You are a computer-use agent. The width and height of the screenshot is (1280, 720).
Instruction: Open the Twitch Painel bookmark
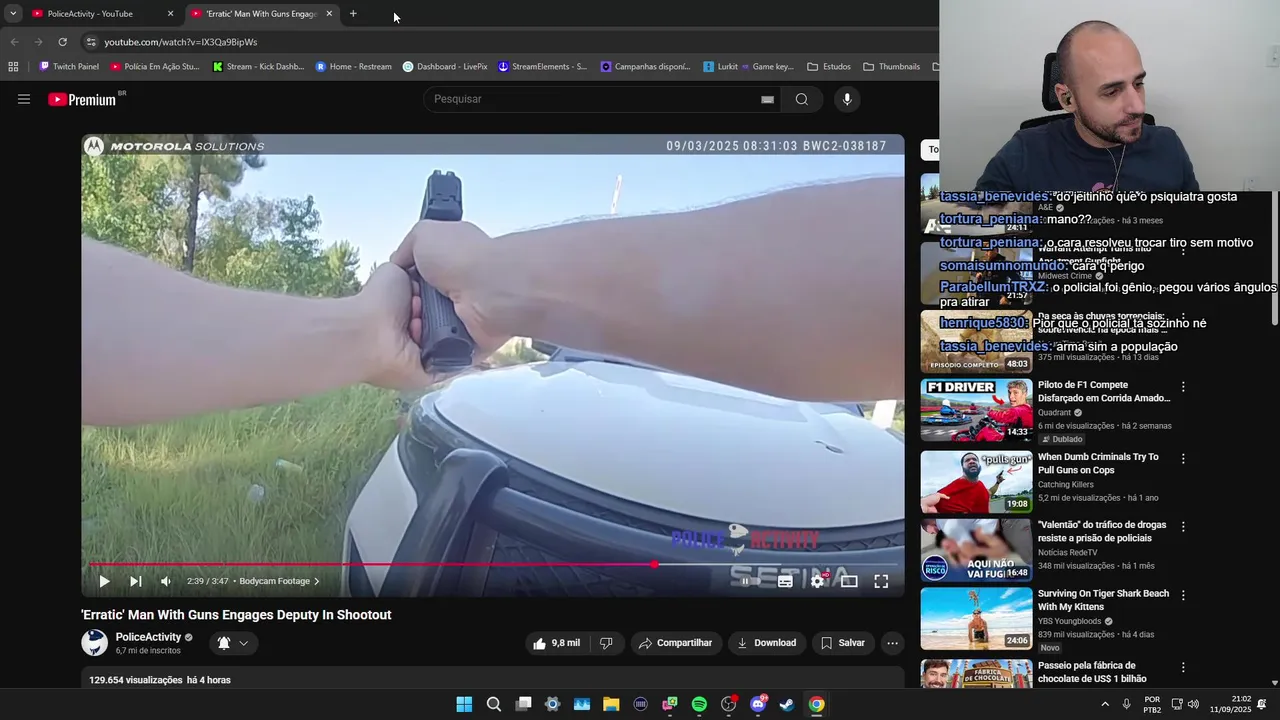pos(68,67)
